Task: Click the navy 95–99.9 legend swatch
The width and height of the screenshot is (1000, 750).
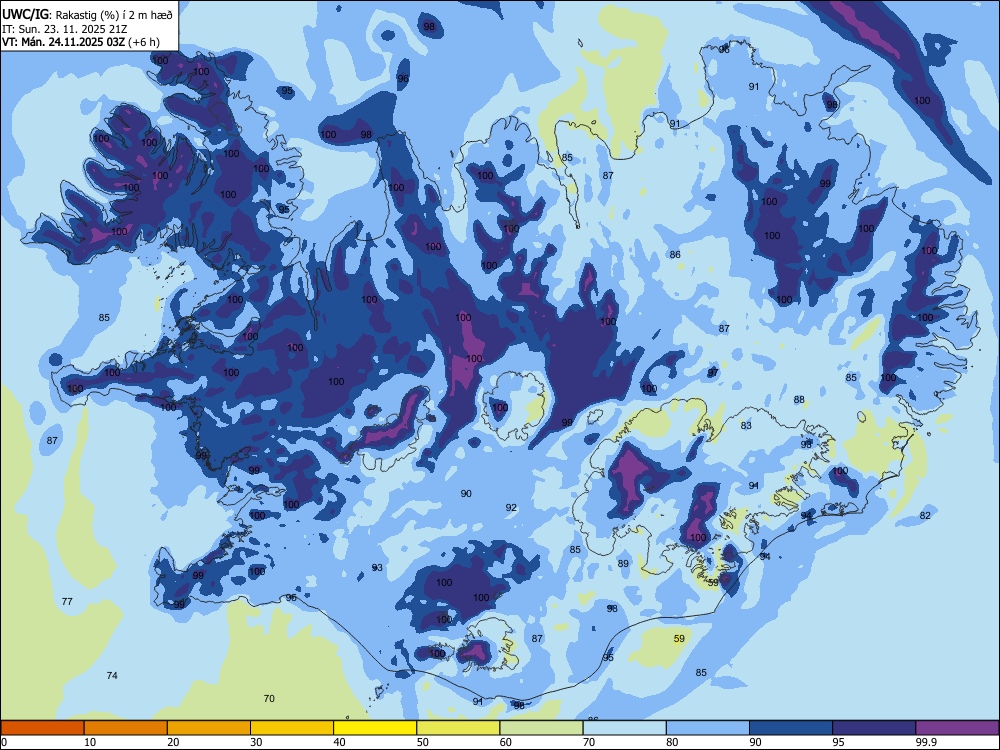Action: [x=874, y=728]
